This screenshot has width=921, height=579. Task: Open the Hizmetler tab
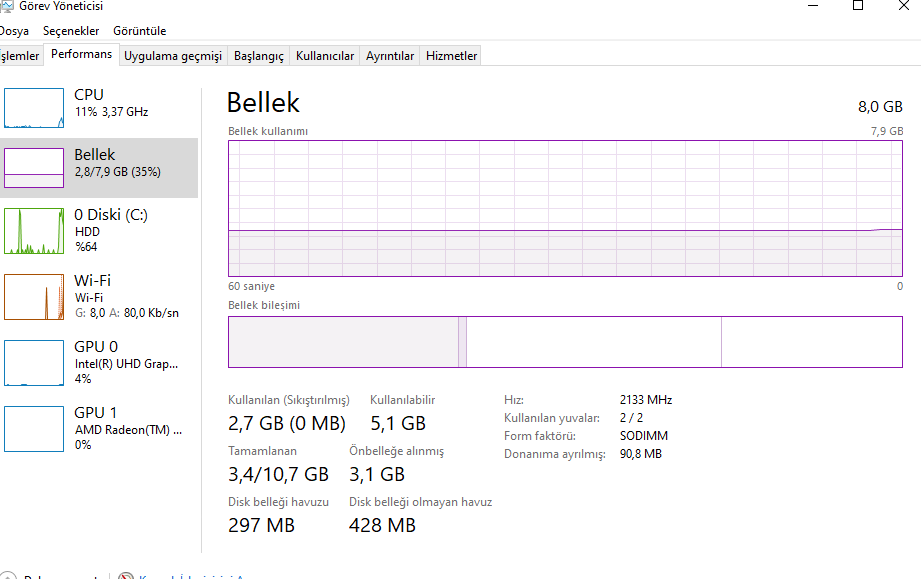coord(452,56)
